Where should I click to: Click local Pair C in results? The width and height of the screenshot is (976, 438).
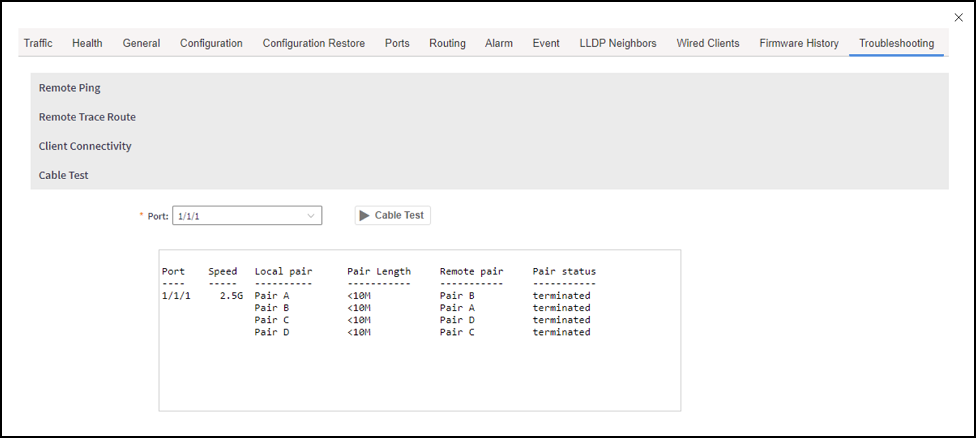point(272,320)
